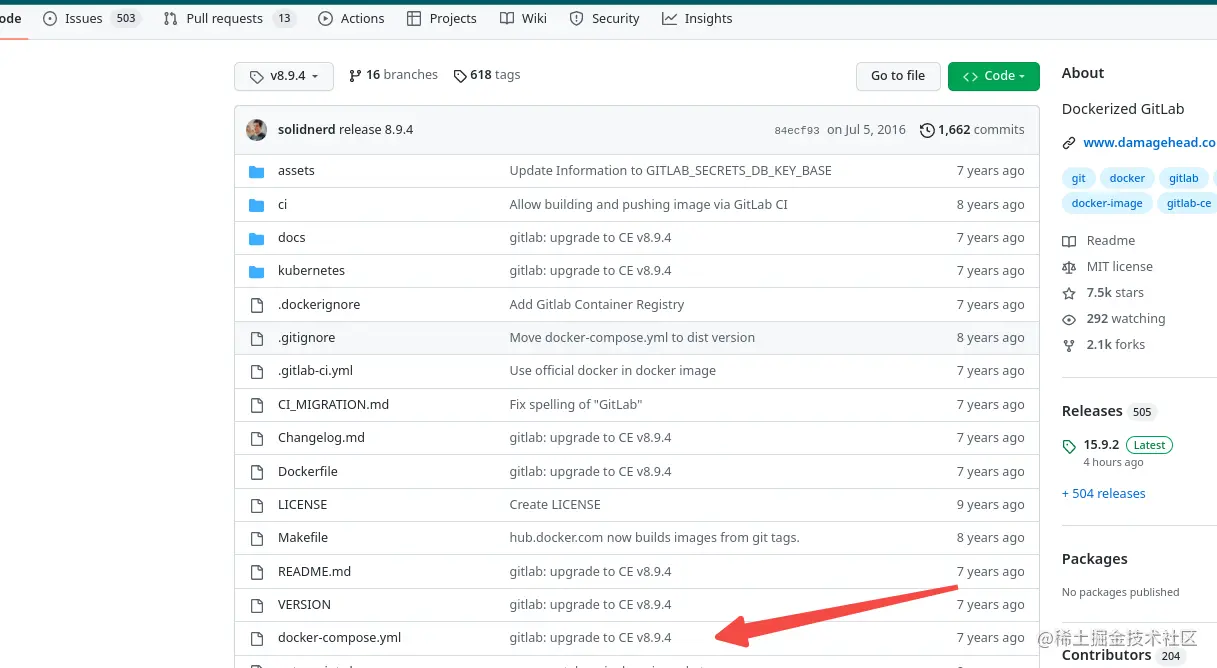This screenshot has height=668, width=1217.
Task: Click the README.md file icon
Action: click(x=257, y=572)
